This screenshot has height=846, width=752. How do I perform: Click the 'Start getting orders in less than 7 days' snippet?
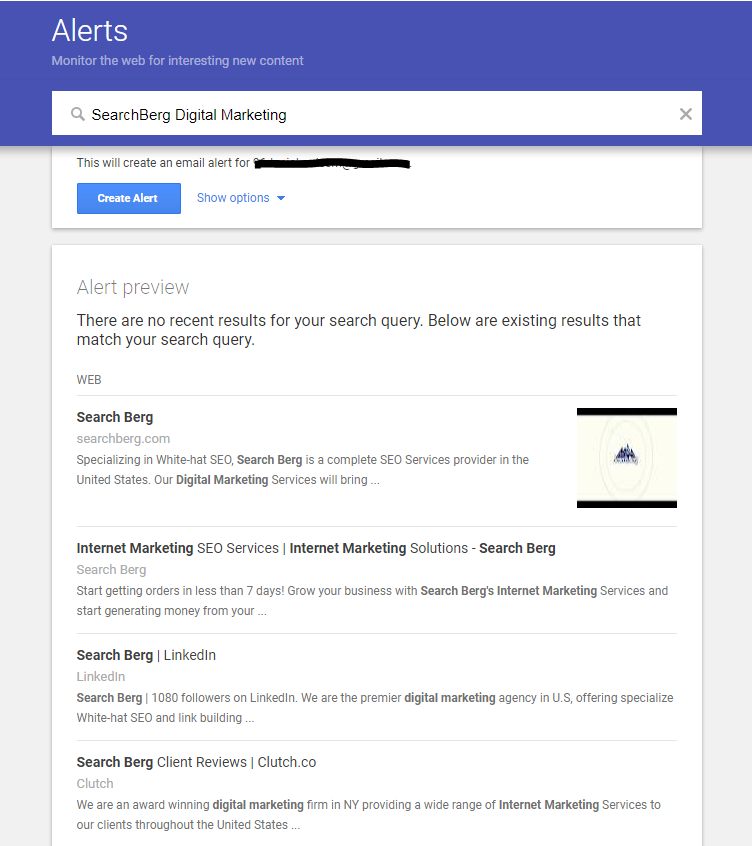pos(372,601)
